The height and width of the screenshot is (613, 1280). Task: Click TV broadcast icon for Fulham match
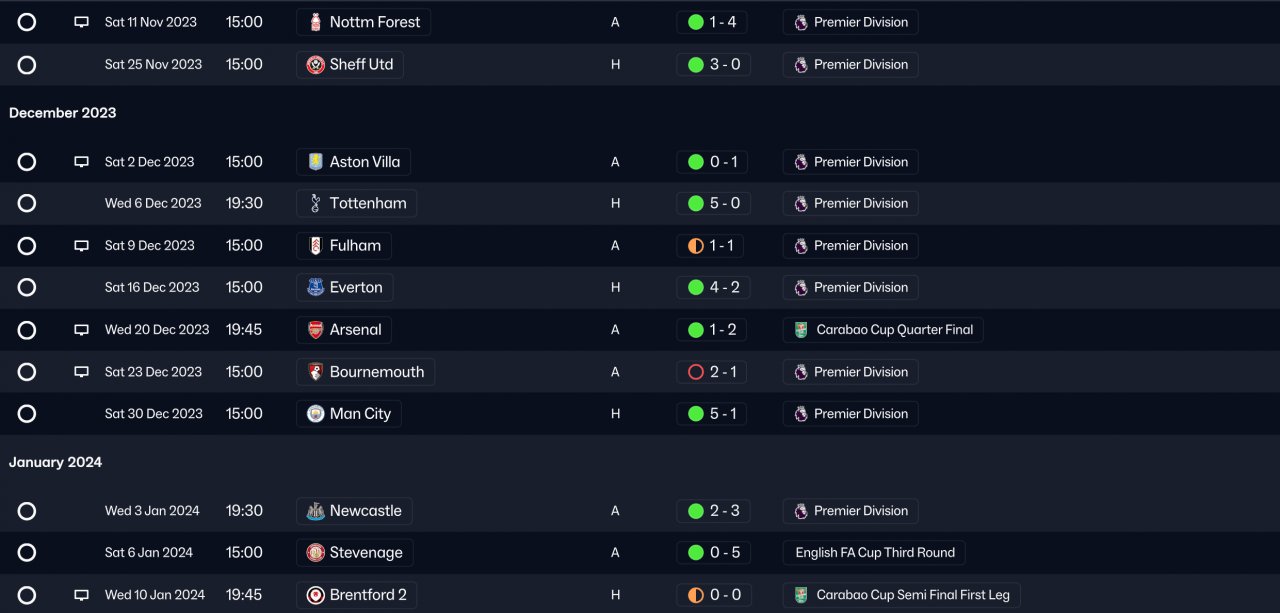point(82,246)
